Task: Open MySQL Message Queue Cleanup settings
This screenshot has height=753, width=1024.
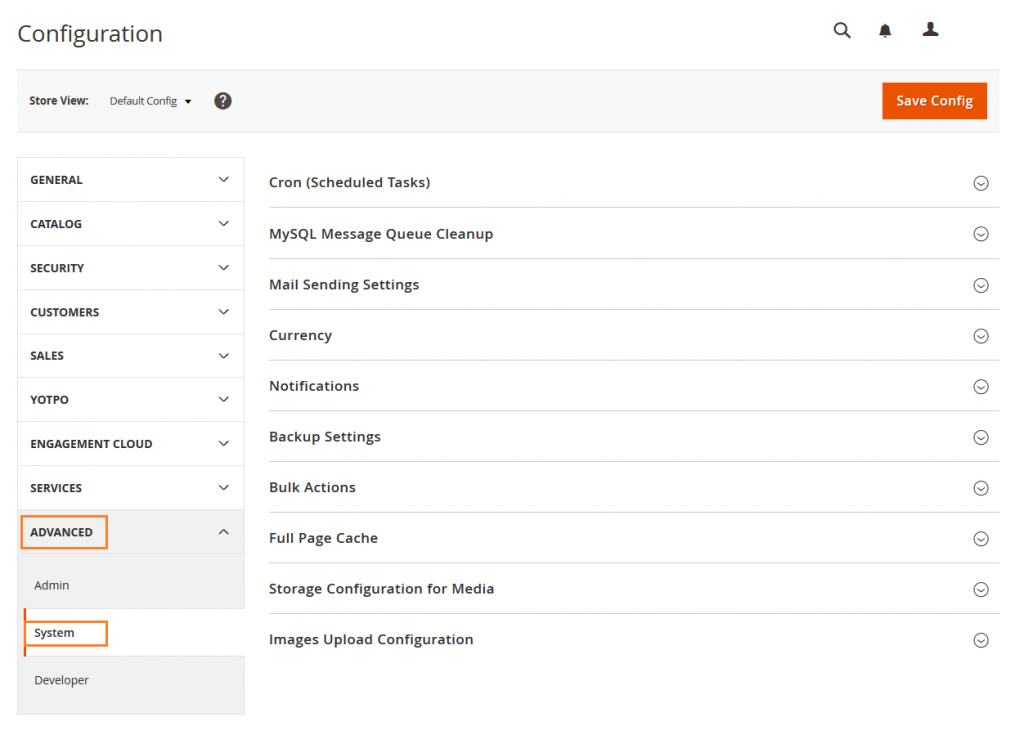Action: coord(981,234)
